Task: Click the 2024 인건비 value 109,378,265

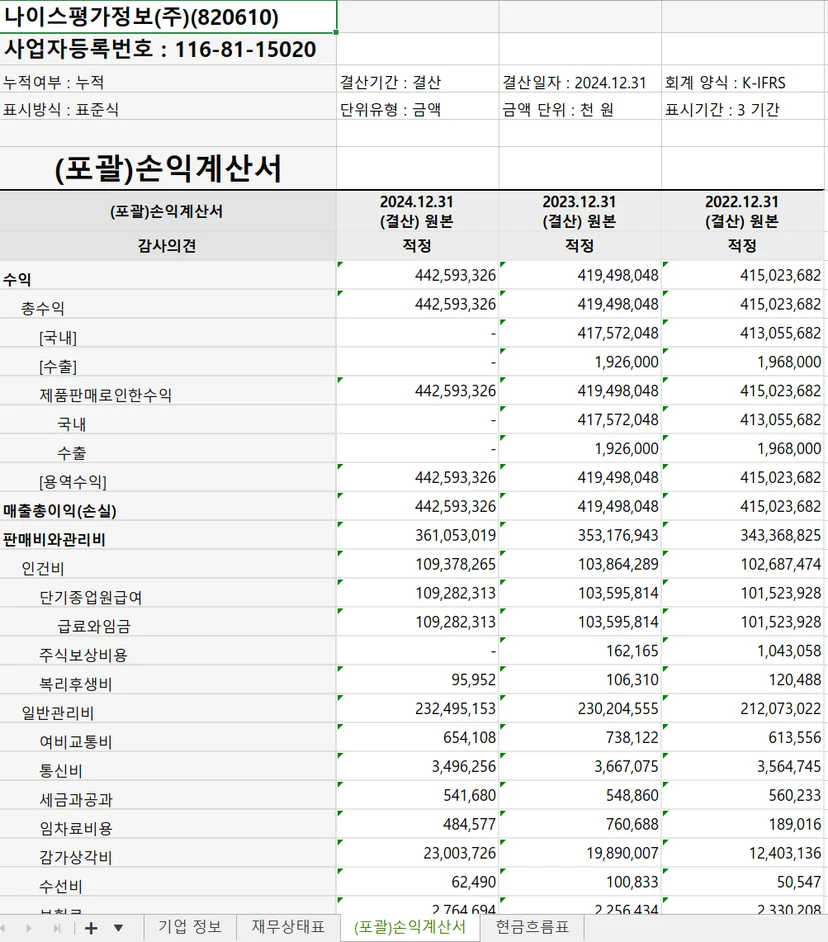Action: coord(418,564)
